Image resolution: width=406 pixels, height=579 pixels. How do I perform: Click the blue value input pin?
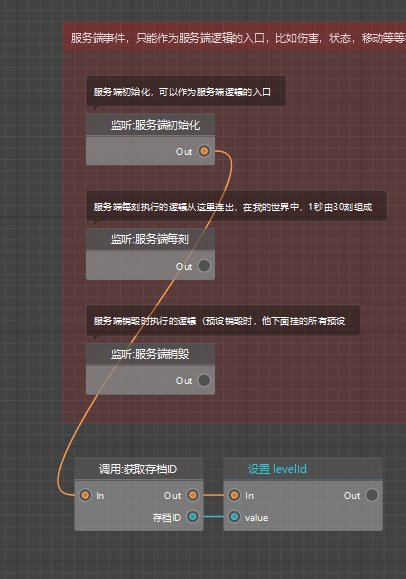(x=234, y=517)
